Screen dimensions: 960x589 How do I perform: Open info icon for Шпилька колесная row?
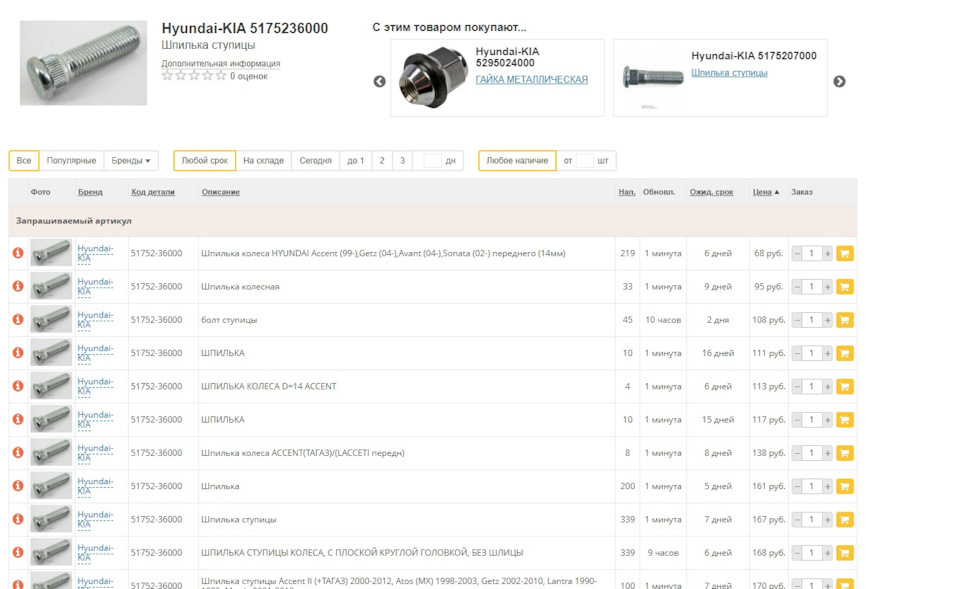18,286
